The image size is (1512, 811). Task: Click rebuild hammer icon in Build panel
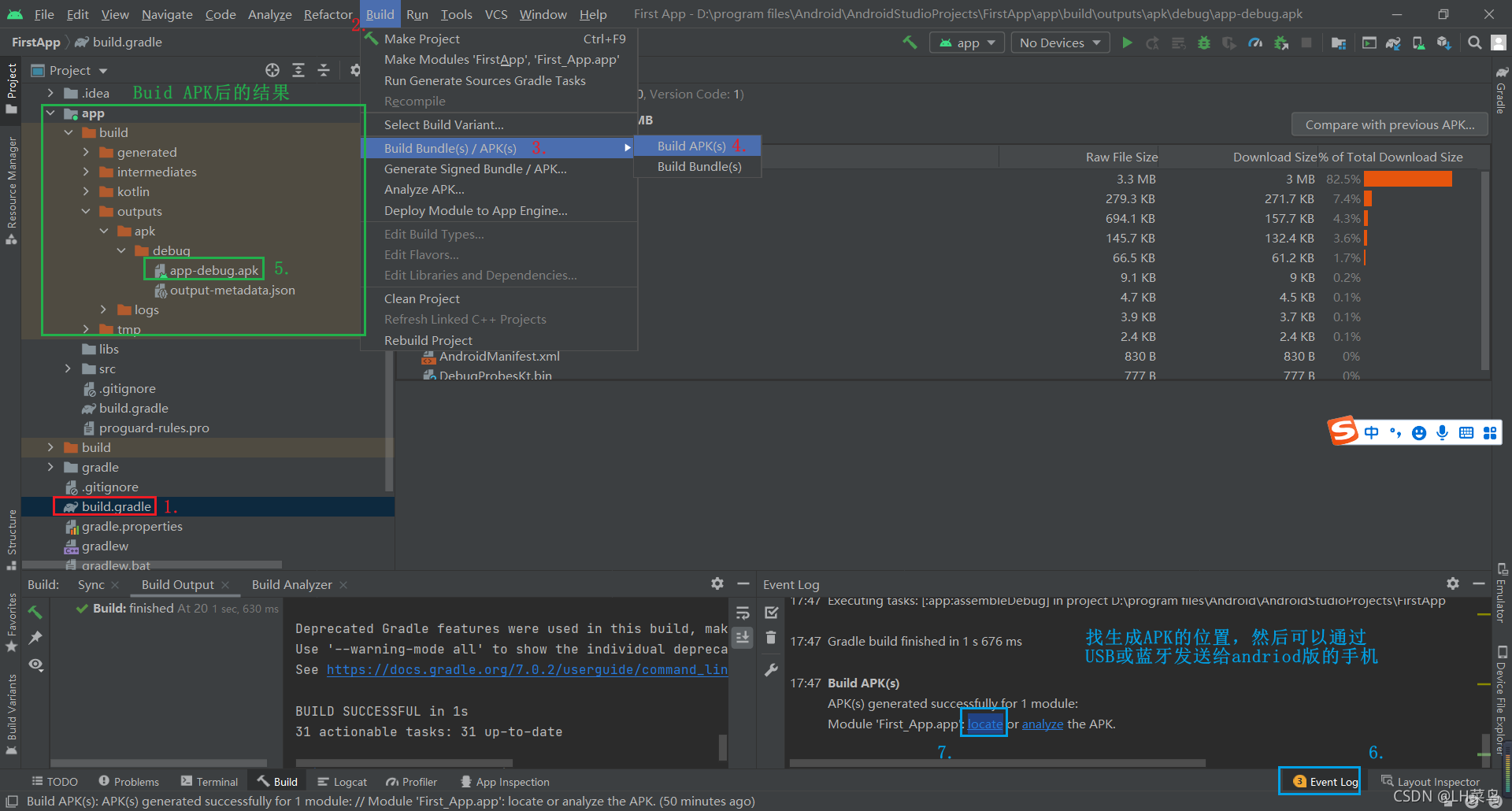tap(35, 612)
